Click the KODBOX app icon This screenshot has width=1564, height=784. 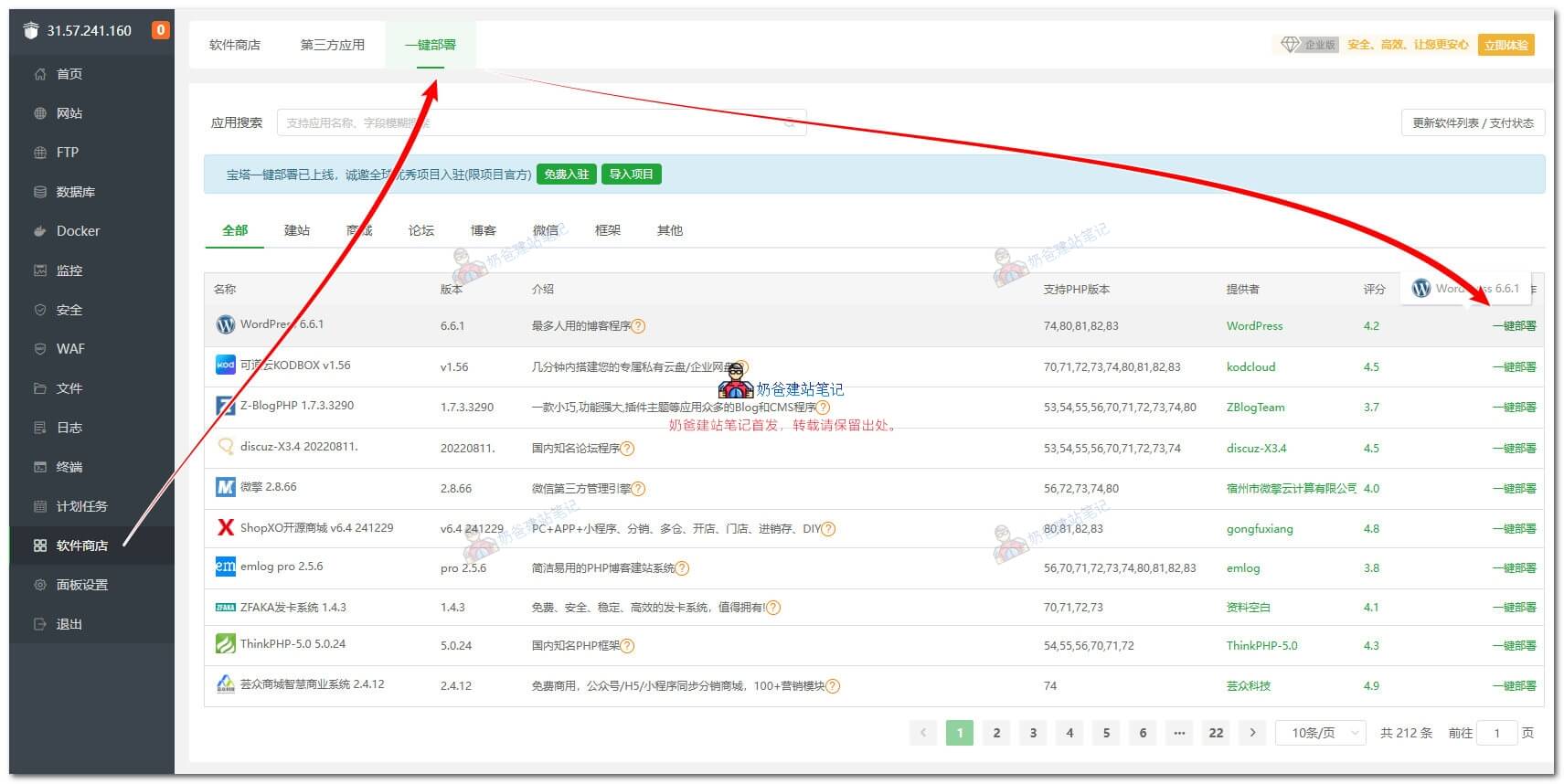(225, 365)
